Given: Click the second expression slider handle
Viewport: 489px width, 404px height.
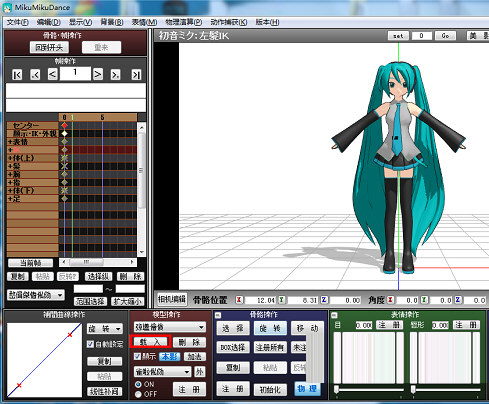Looking at the screenshot, I should coord(413,389).
